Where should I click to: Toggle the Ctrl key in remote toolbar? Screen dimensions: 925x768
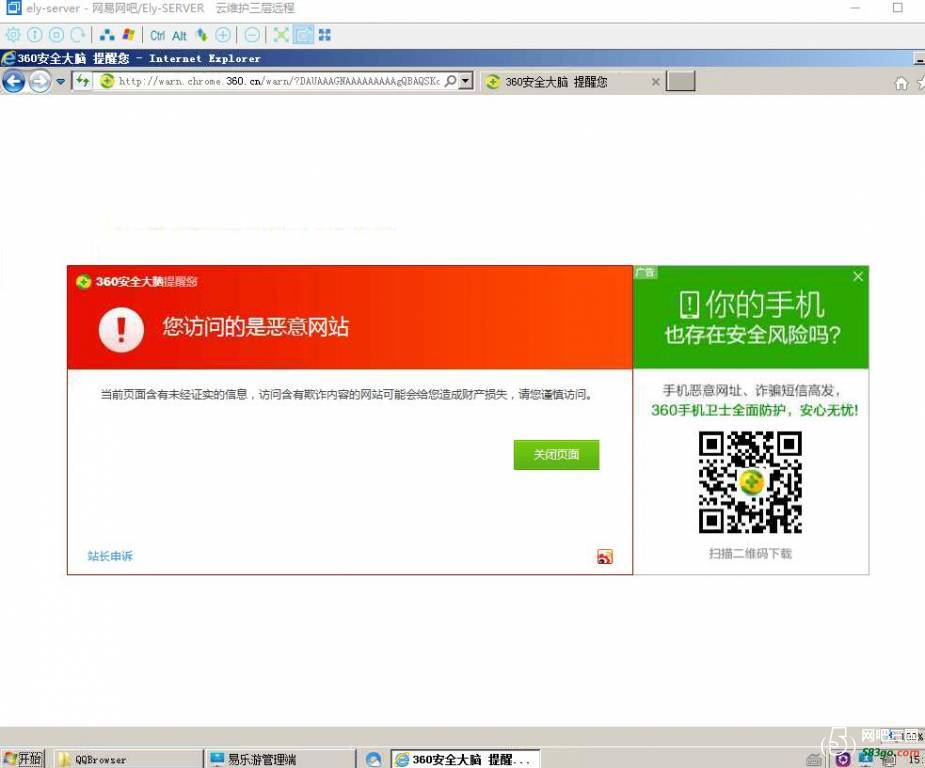tap(157, 35)
